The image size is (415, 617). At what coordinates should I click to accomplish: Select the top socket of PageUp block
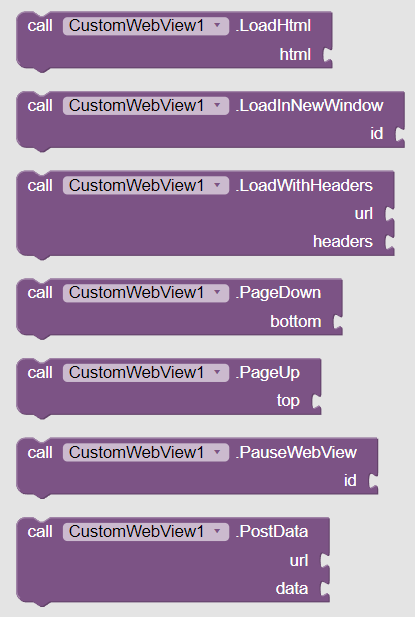pos(317,401)
